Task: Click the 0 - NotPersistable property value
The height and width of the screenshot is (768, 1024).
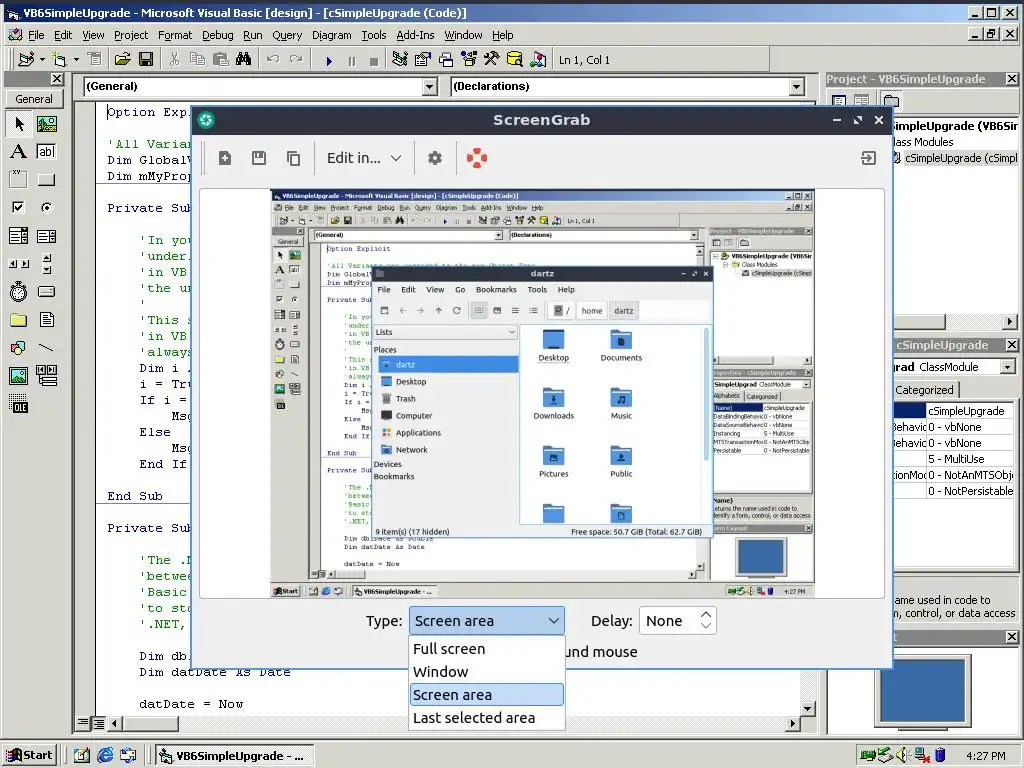Action: 969,491
